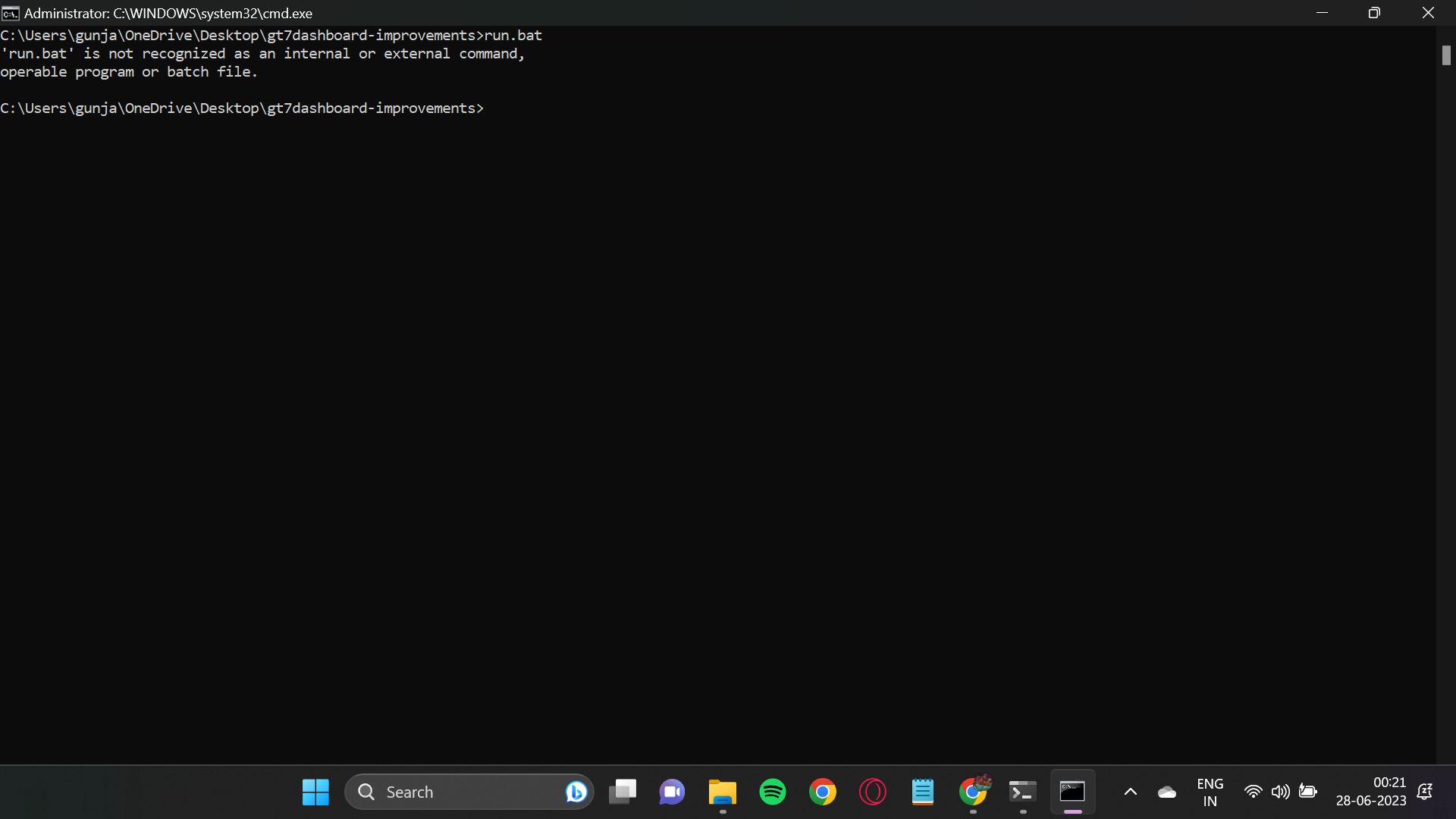Open the ENG IN language switcher

1210,791
